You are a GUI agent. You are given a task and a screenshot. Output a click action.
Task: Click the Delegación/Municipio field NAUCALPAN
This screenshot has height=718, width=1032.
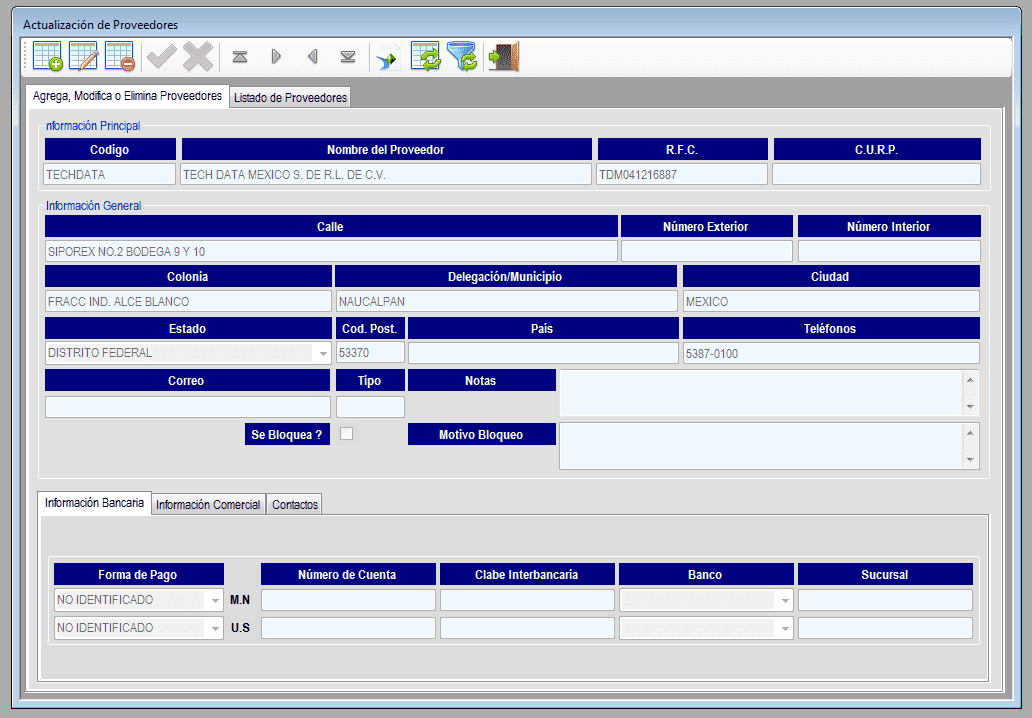506,301
